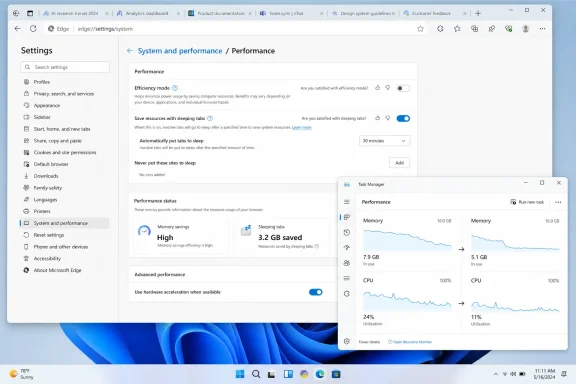The height and width of the screenshot is (384, 576).
Task: Open Profiles settings section
Action: [65, 82]
